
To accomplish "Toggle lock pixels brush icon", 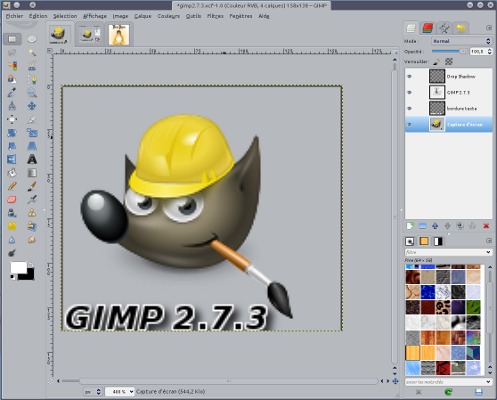I will (x=436, y=62).
